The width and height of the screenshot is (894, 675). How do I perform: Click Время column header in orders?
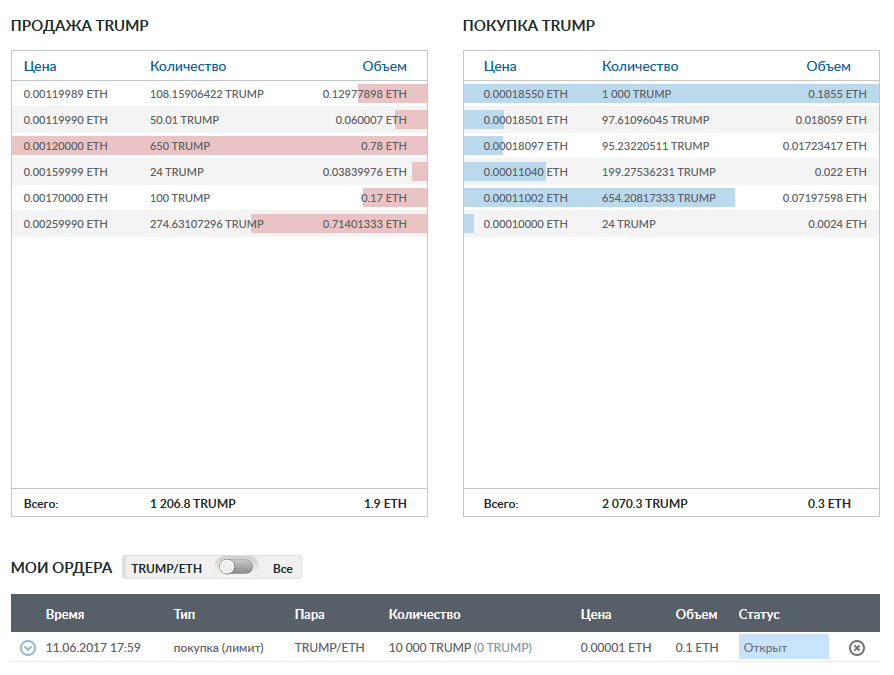(65, 614)
